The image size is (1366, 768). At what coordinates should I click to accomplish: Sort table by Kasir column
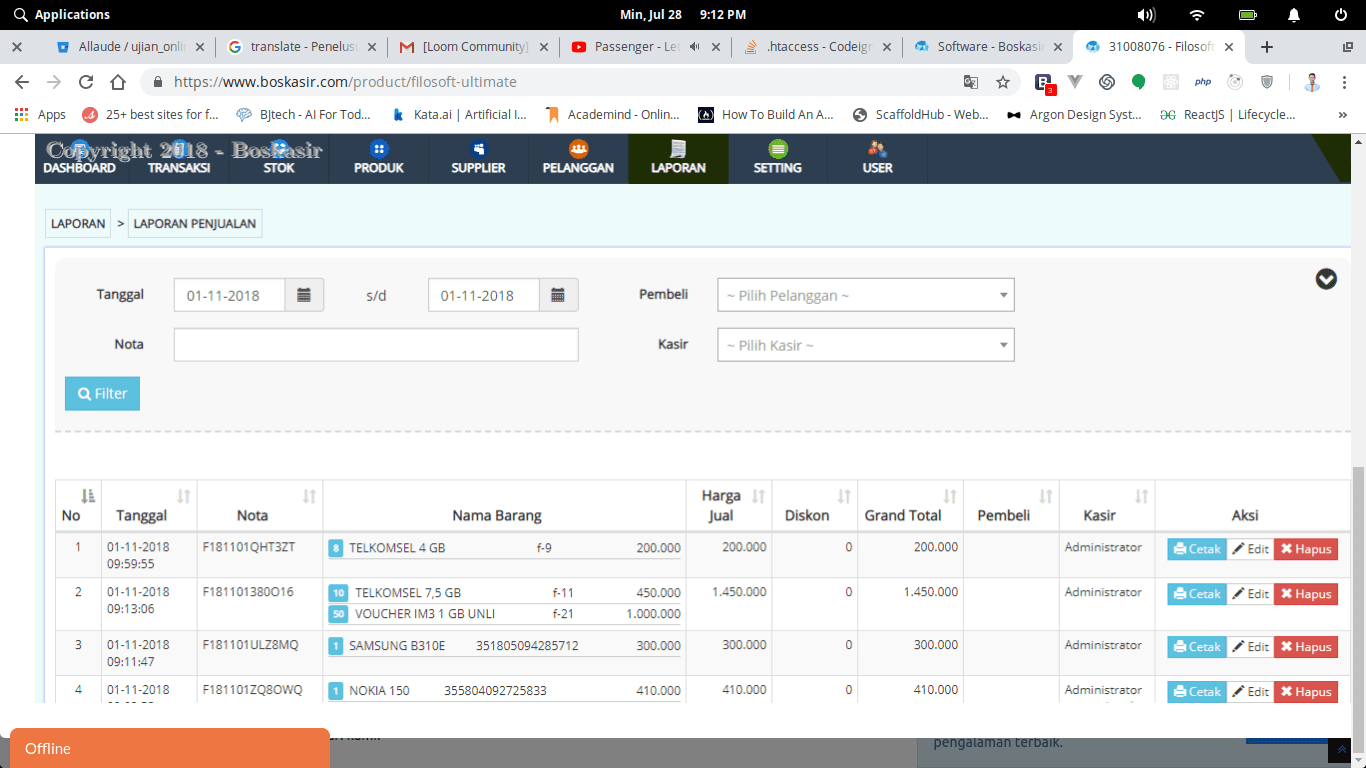coord(1141,496)
